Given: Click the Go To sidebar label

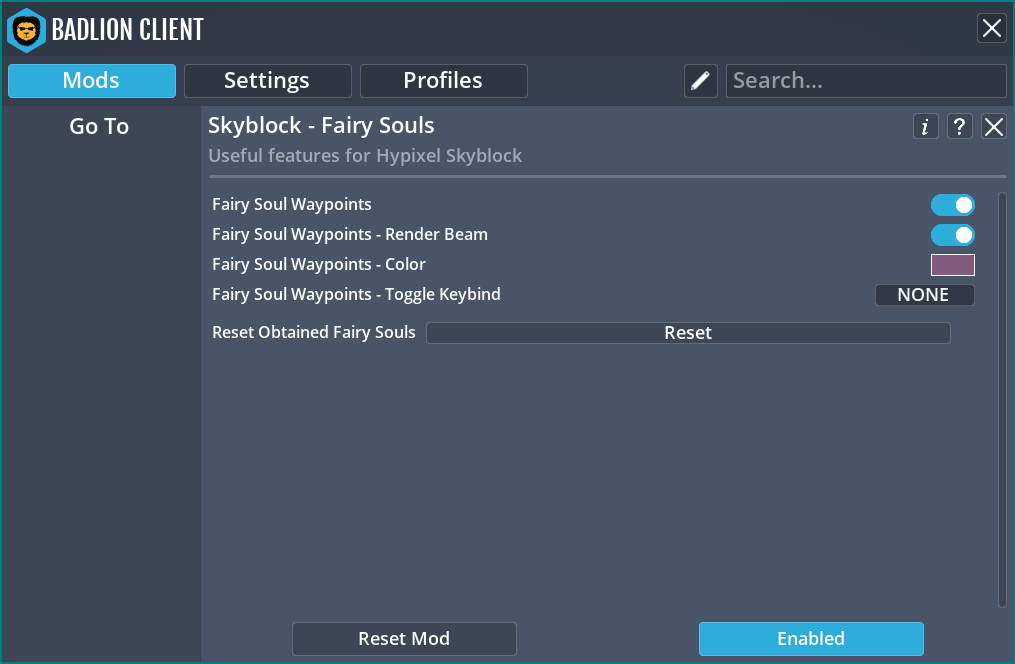Looking at the screenshot, I should tap(99, 126).
